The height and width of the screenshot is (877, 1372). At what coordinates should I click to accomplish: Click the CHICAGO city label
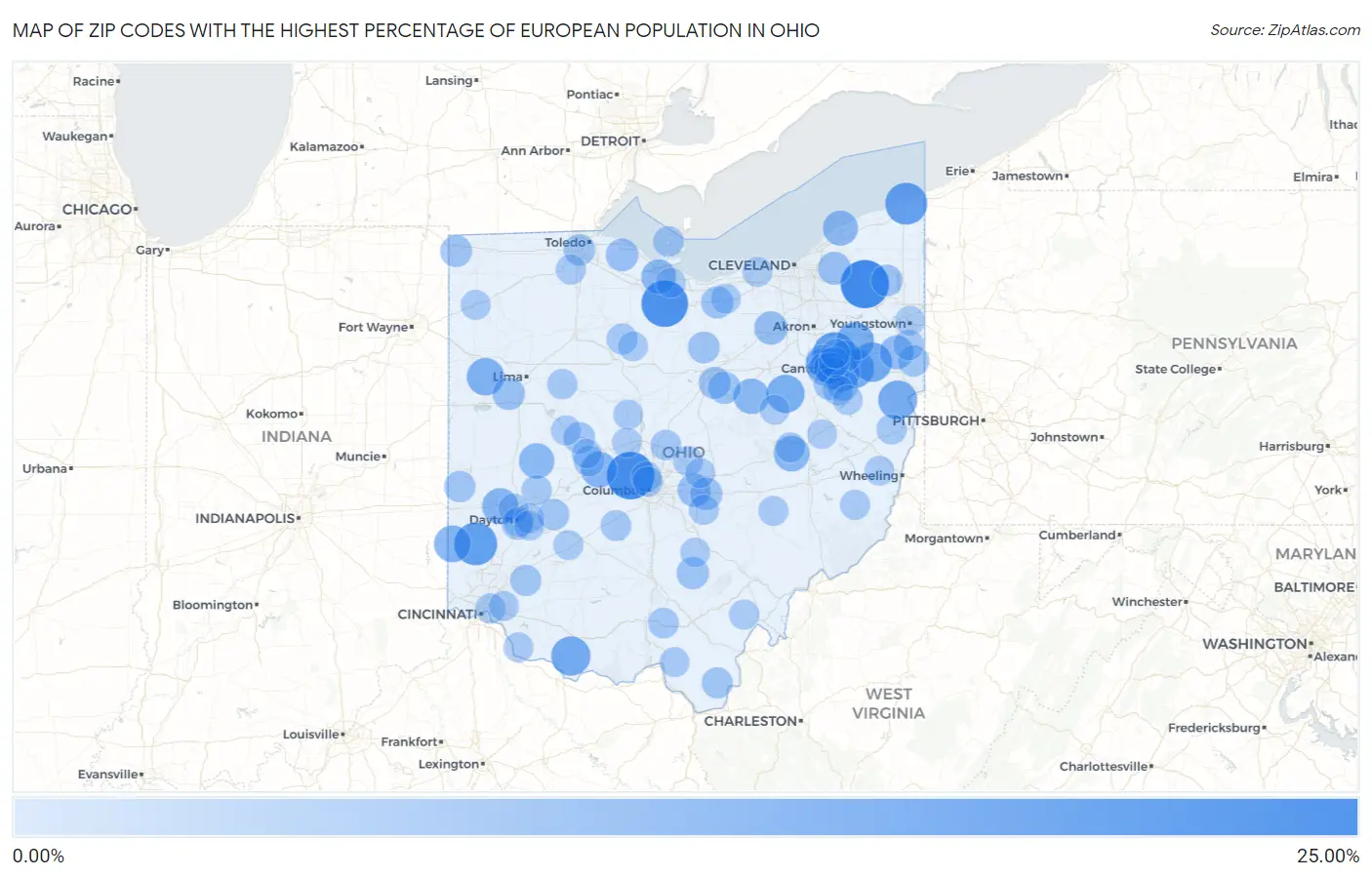coord(97,209)
